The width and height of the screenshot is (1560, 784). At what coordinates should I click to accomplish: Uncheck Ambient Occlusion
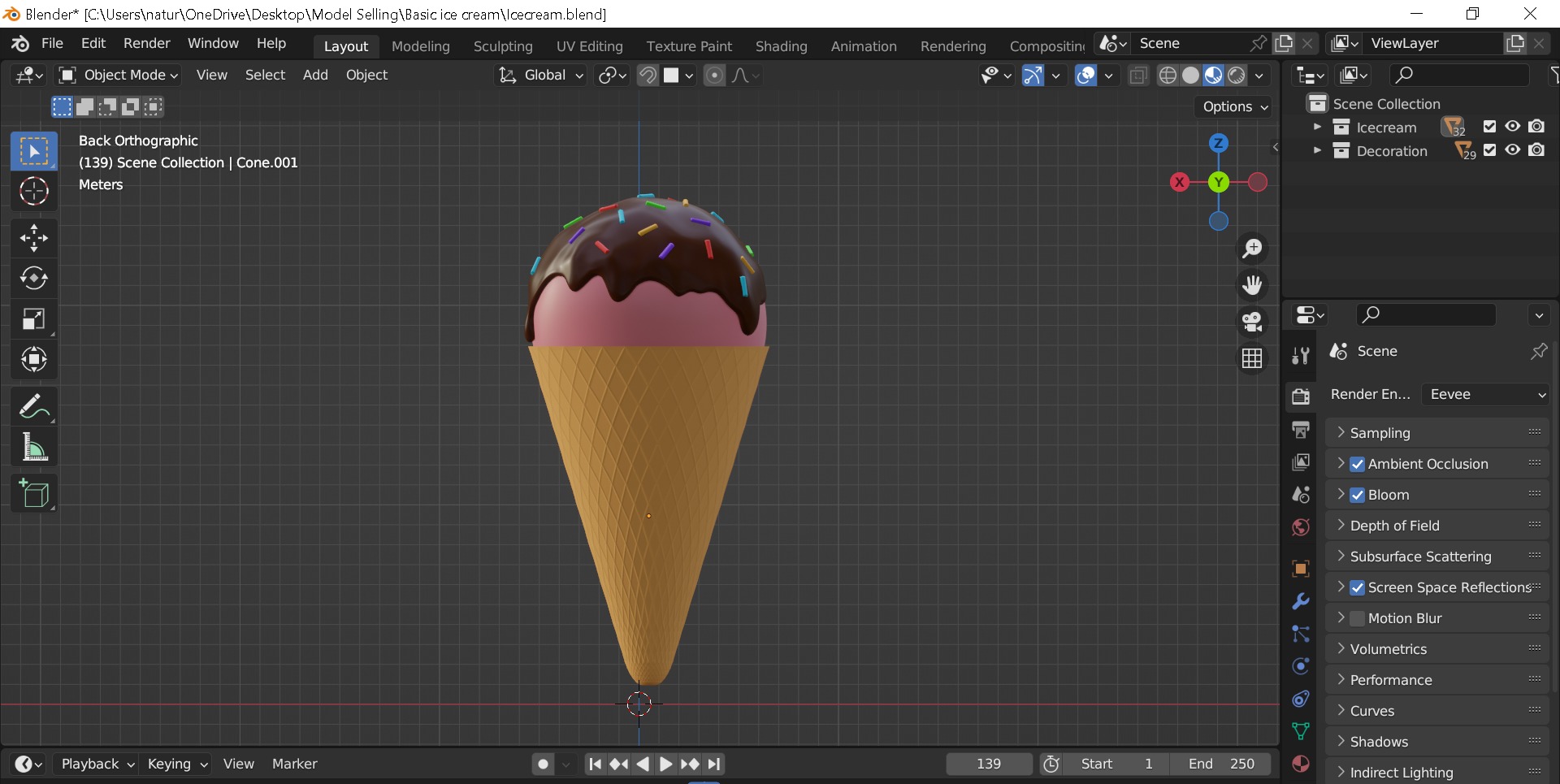1357,465
